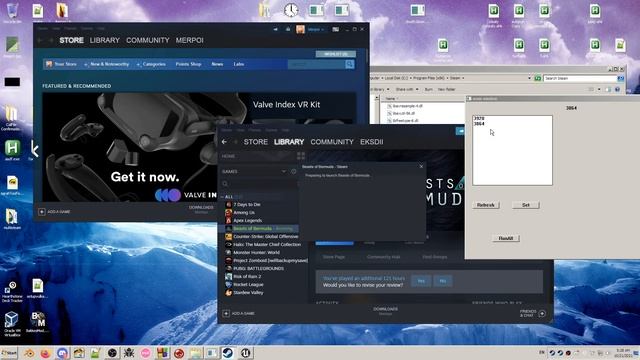
Task: Open the Oracle VM VirtualBox desktop icon
Action: (12, 324)
